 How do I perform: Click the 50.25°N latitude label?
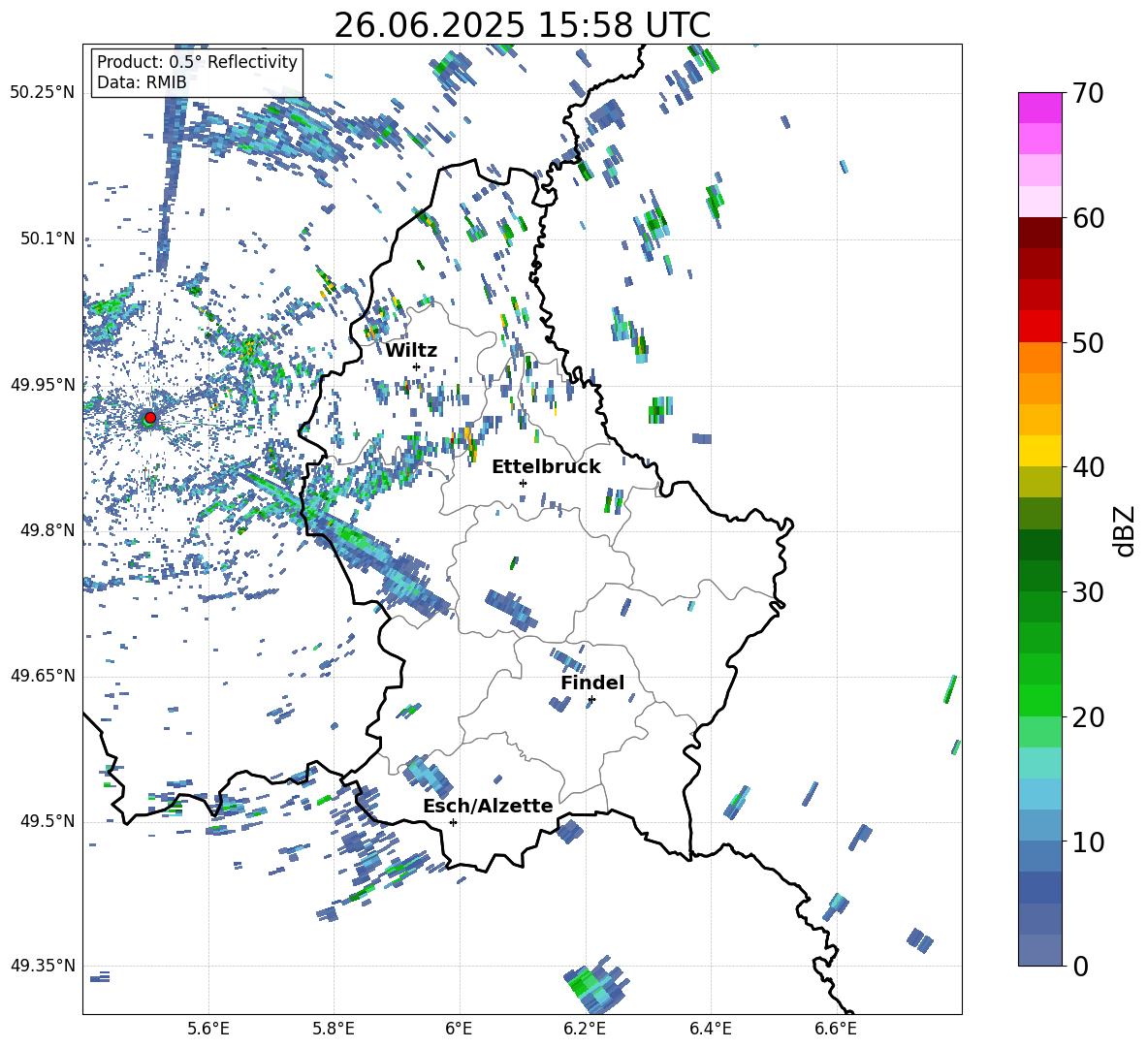(x=43, y=93)
